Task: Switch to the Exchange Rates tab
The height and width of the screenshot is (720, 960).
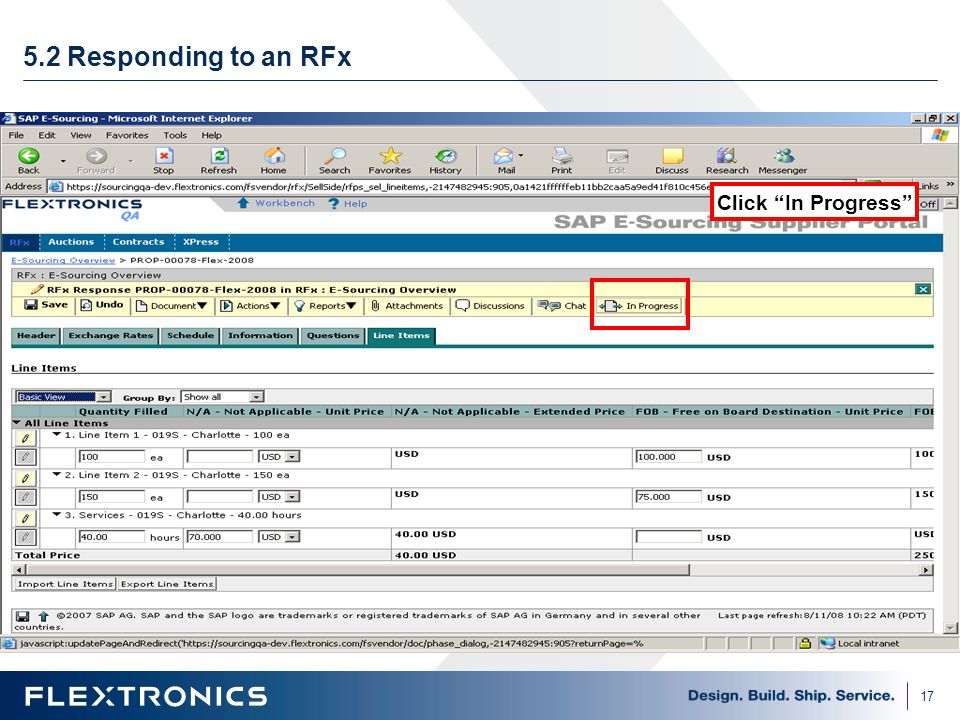Action: point(110,336)
